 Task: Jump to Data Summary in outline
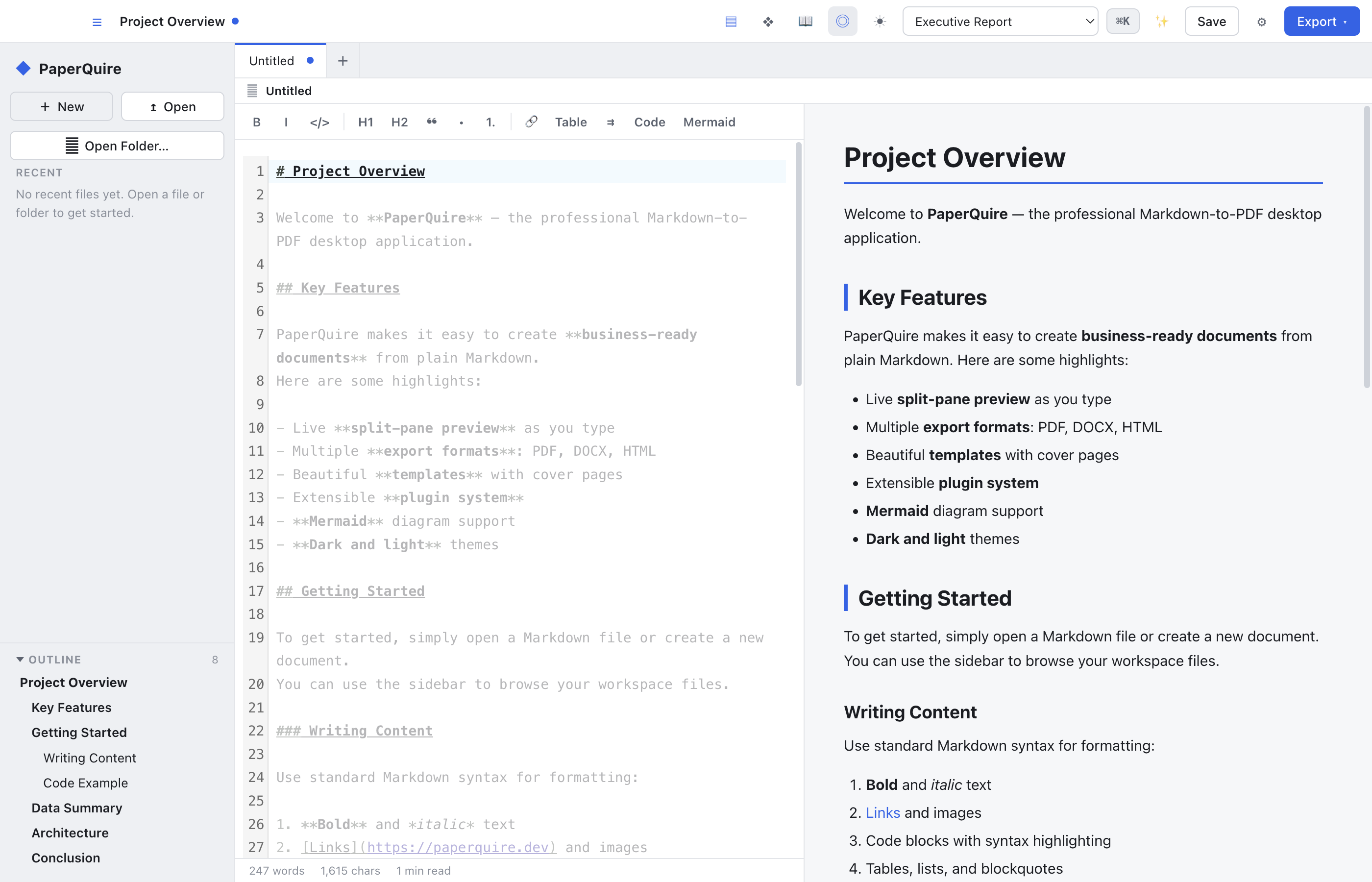[77, 808]
